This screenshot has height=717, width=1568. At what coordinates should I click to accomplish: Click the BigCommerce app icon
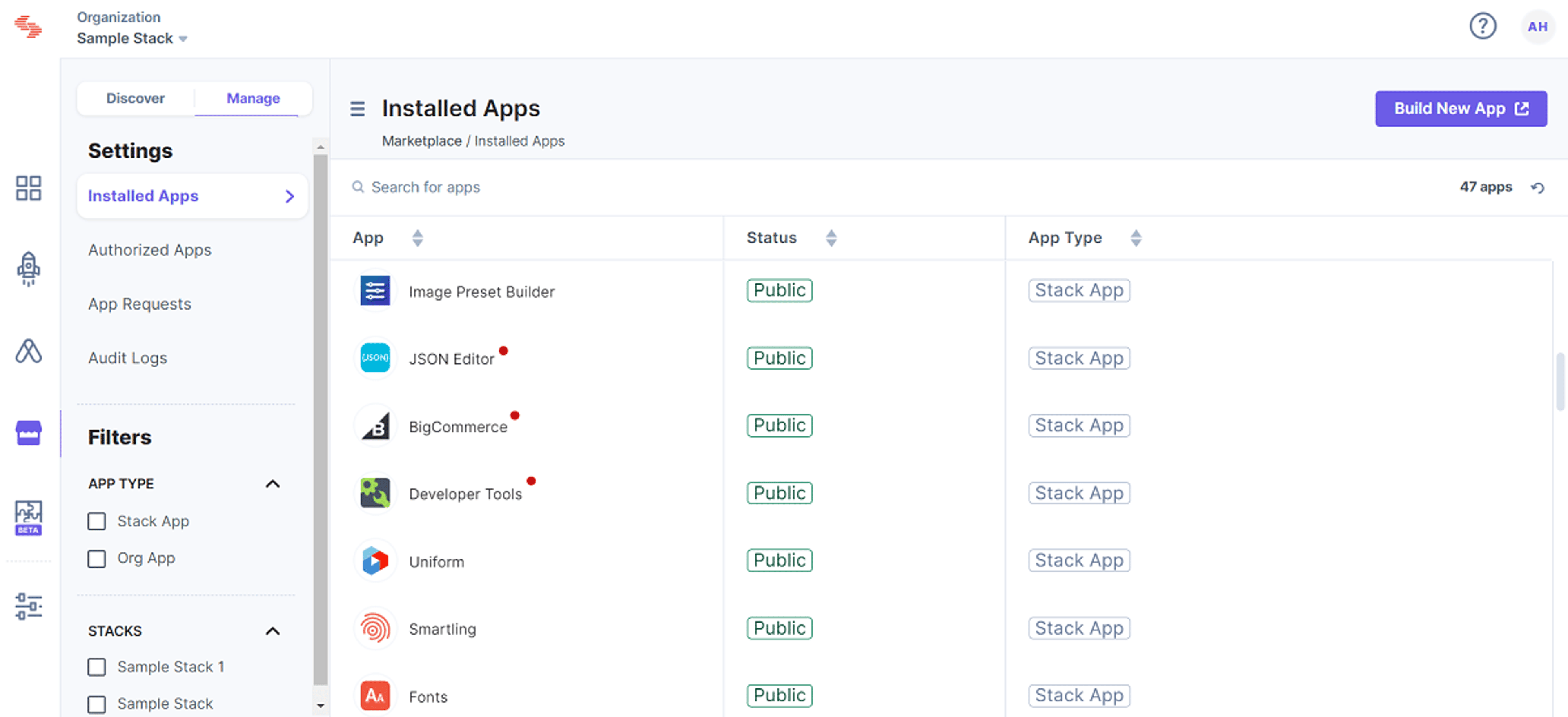point(374,425)
